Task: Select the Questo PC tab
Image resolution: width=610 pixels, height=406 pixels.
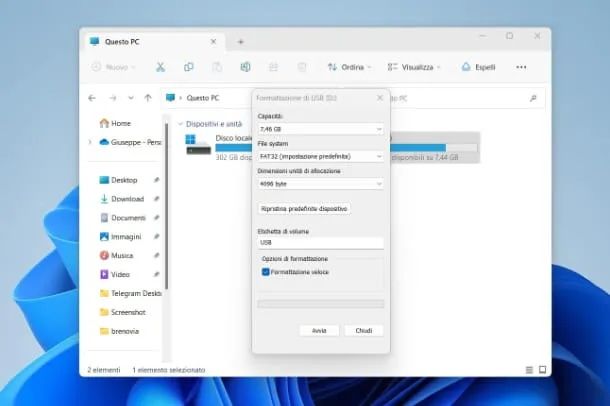Action: point(152,42)
